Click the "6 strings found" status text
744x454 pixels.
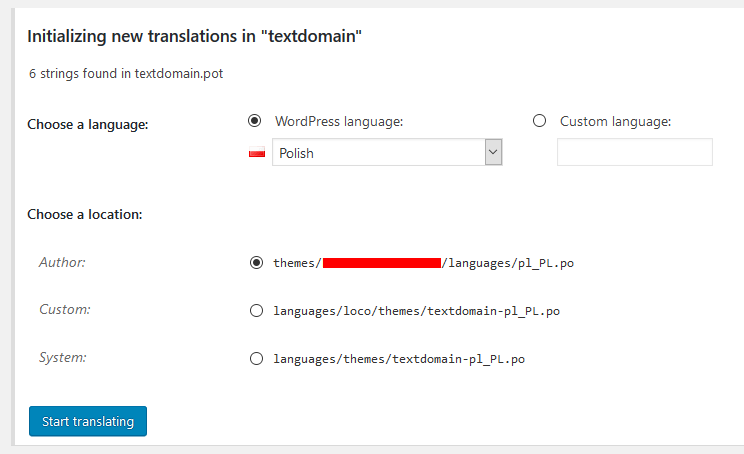click(x=131, y=73)
